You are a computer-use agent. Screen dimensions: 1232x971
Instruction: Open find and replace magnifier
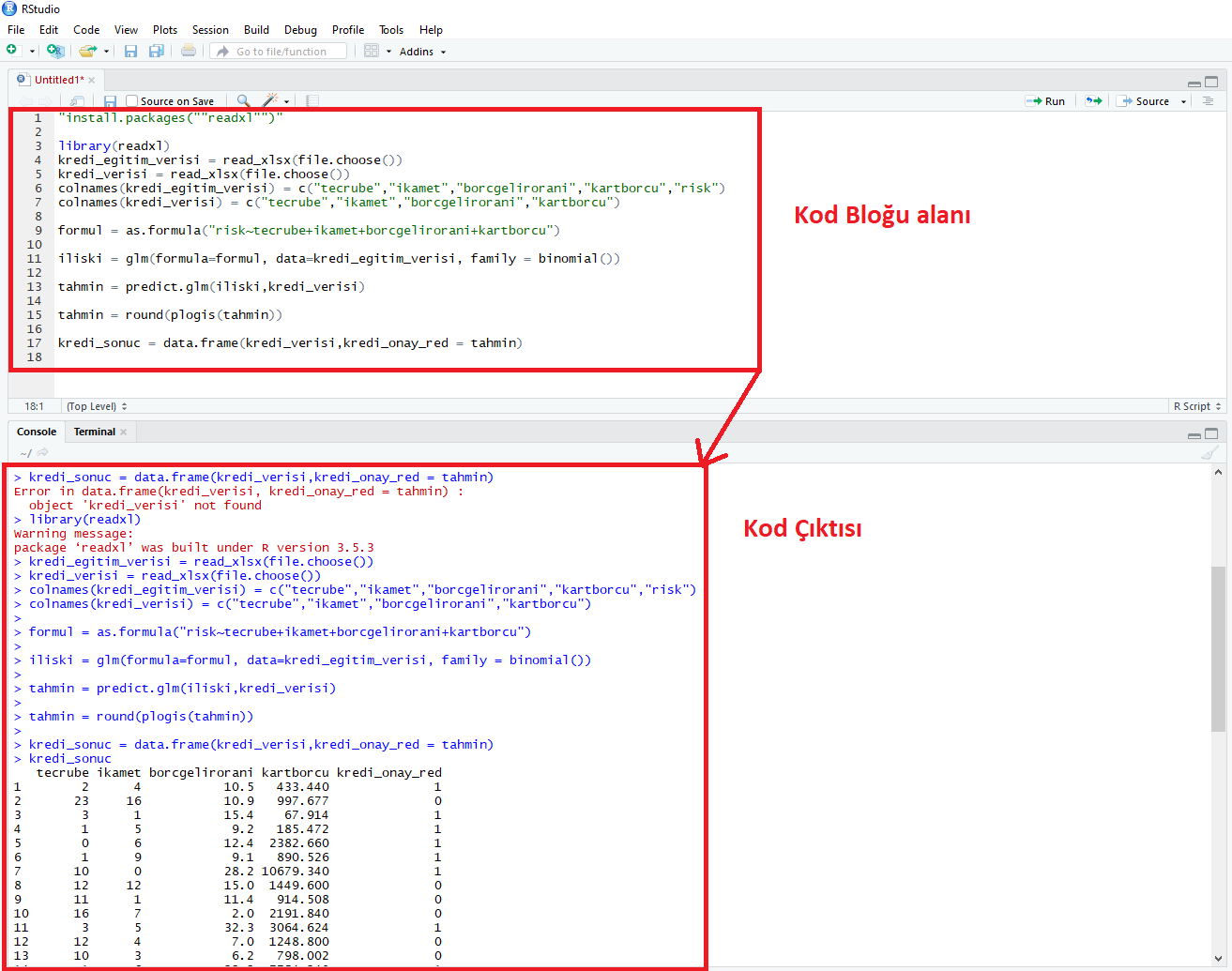click(243, 101)
